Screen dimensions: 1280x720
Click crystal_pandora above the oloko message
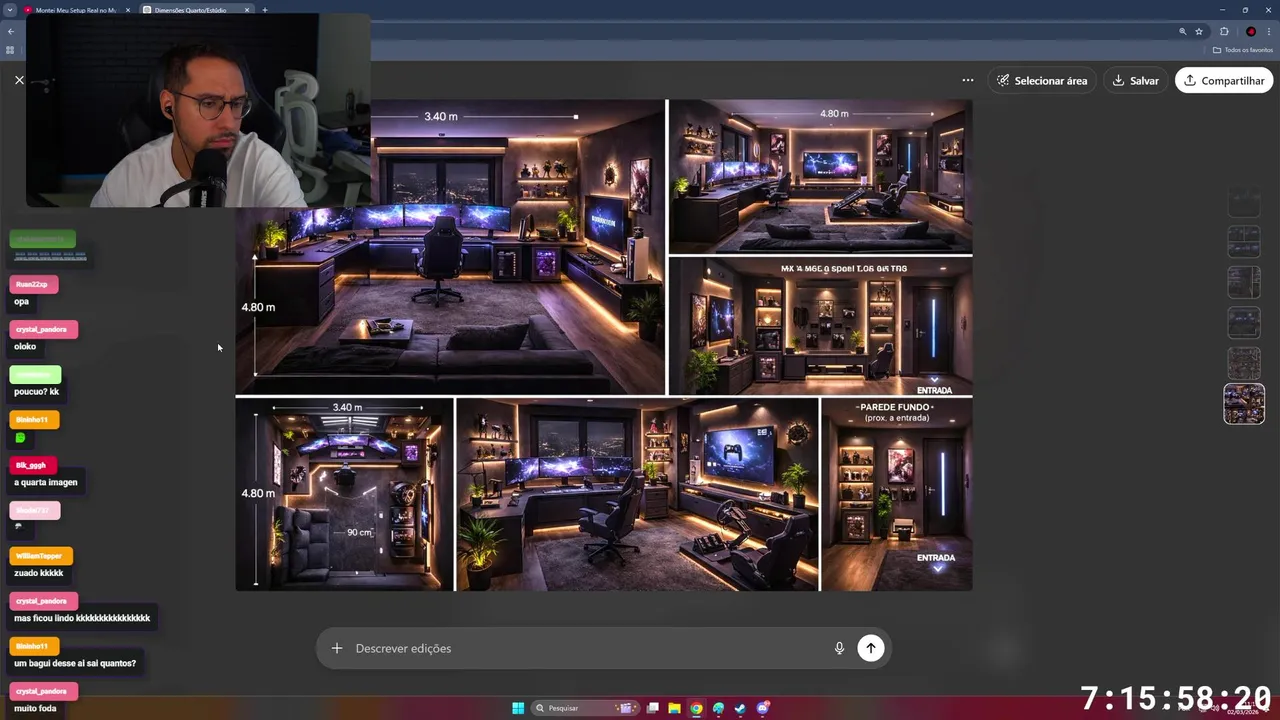41,330
